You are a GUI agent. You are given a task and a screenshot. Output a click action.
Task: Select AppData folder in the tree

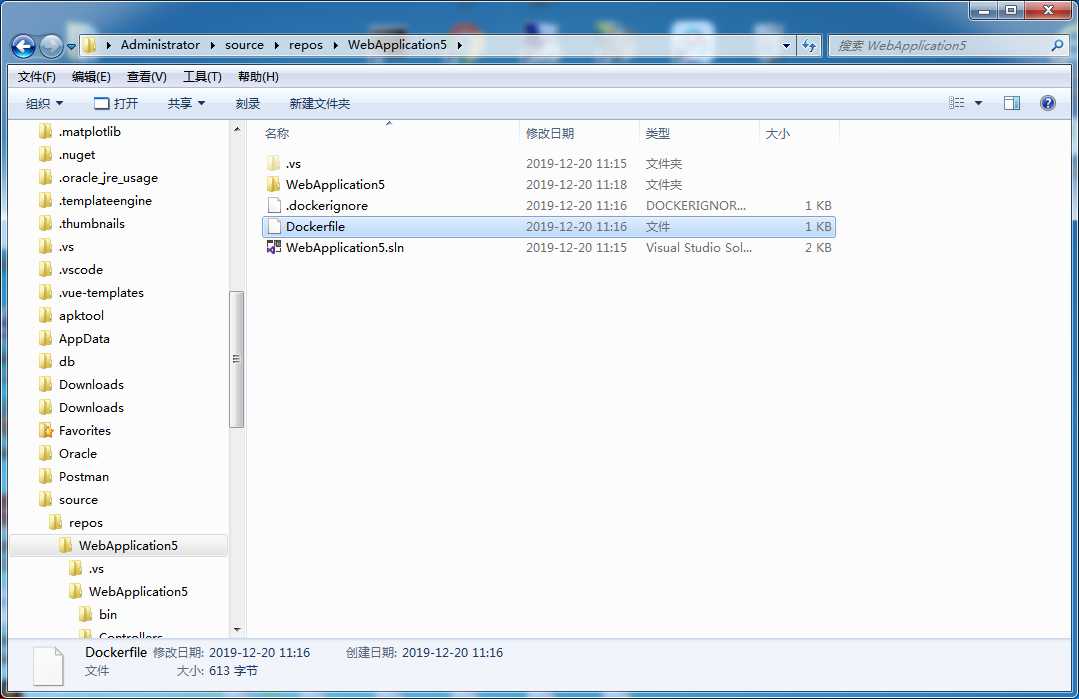pos(84,338)
